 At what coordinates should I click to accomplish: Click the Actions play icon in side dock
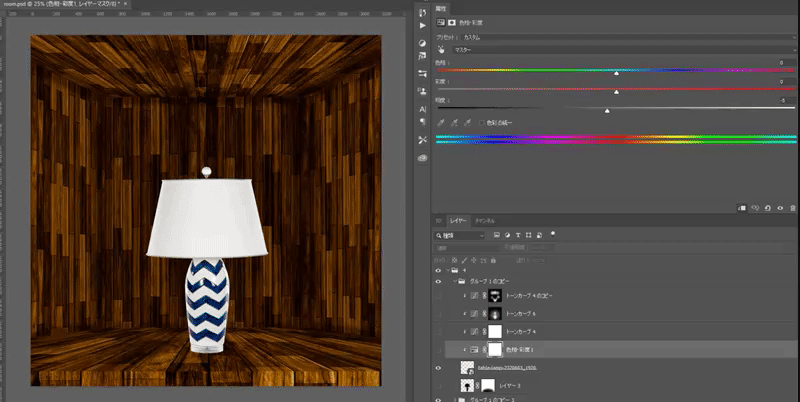(422, 26)
